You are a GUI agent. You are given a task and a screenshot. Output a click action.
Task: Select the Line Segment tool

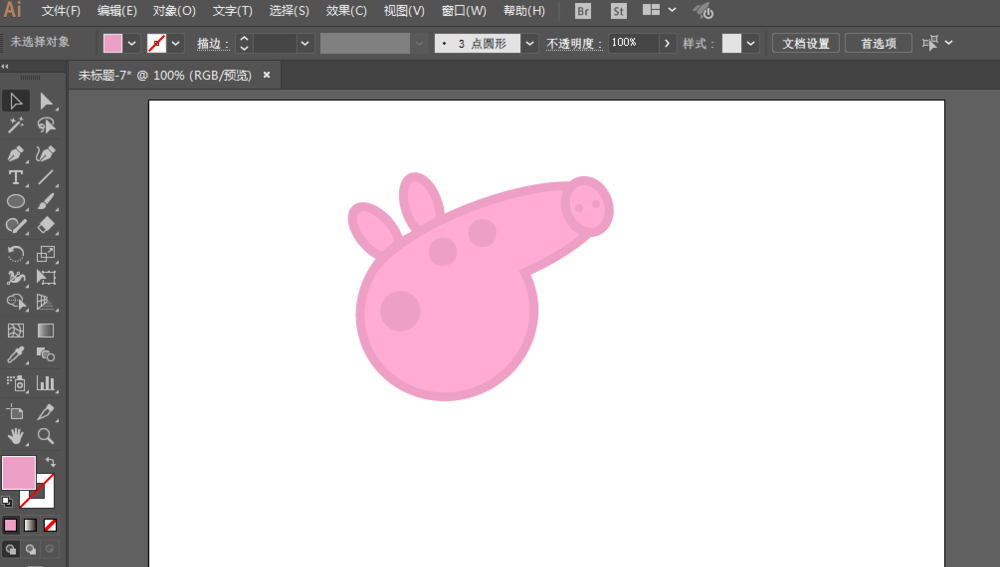point(46,177)
